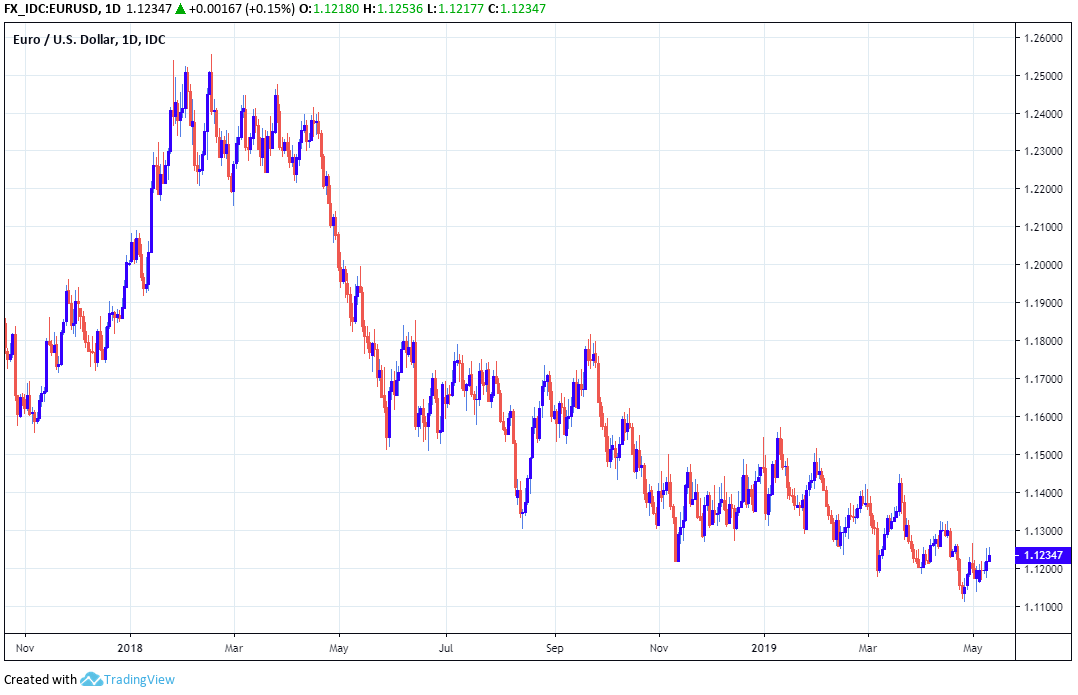
Task: Click the green up-arrow change indicator
Action: 179,10
